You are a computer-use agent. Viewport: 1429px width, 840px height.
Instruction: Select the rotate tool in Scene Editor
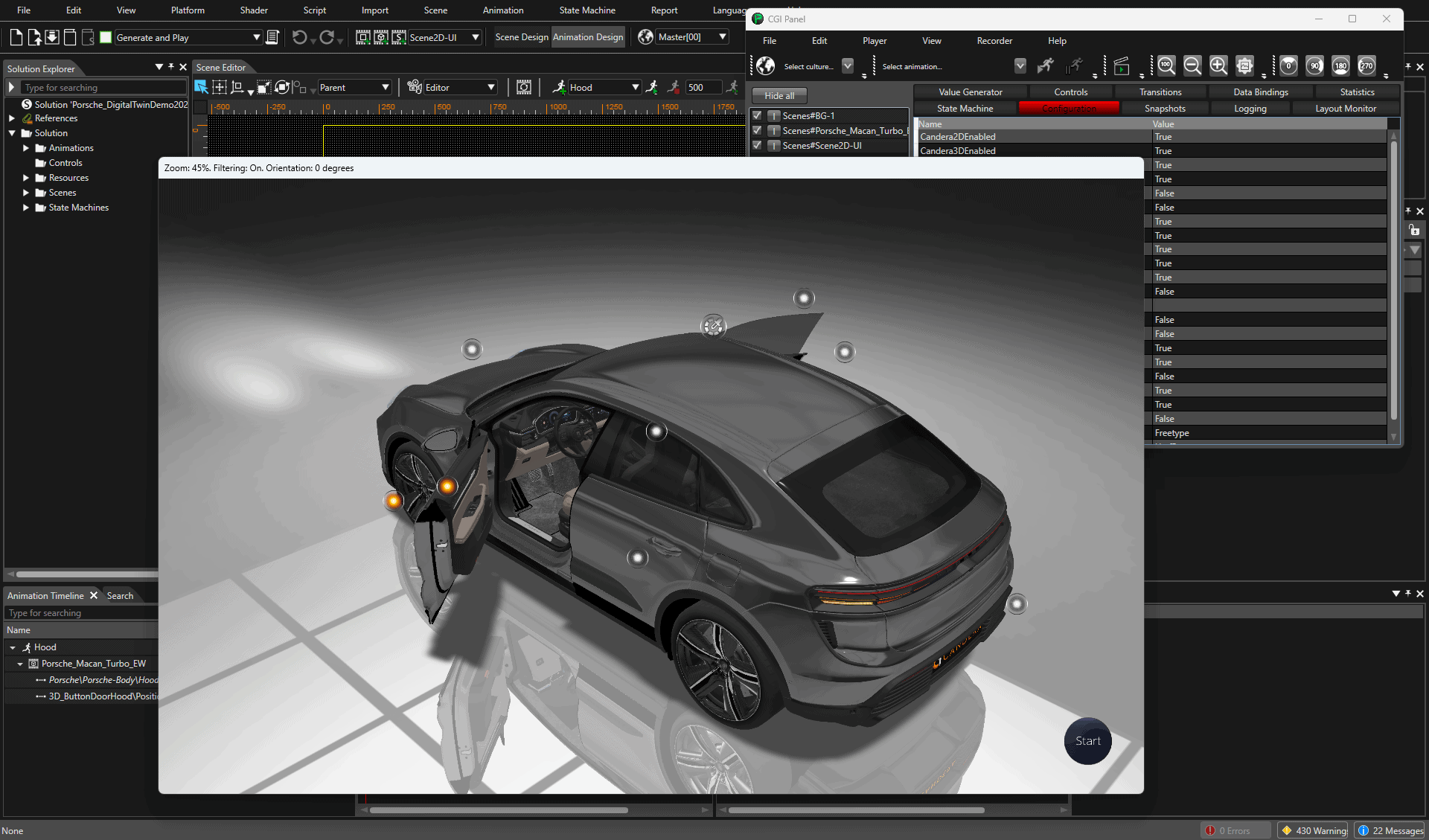(282, 87)
